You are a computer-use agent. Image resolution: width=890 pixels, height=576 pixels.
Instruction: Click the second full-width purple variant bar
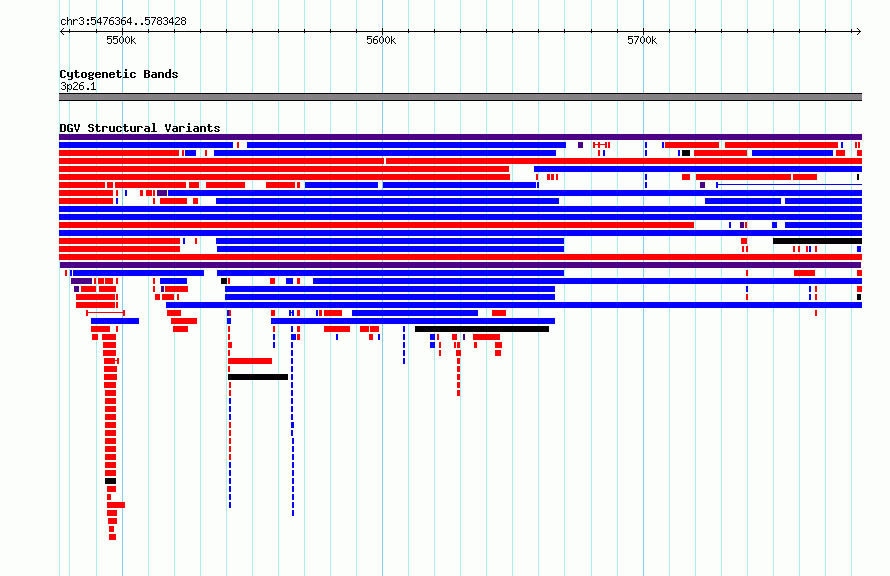460,265
